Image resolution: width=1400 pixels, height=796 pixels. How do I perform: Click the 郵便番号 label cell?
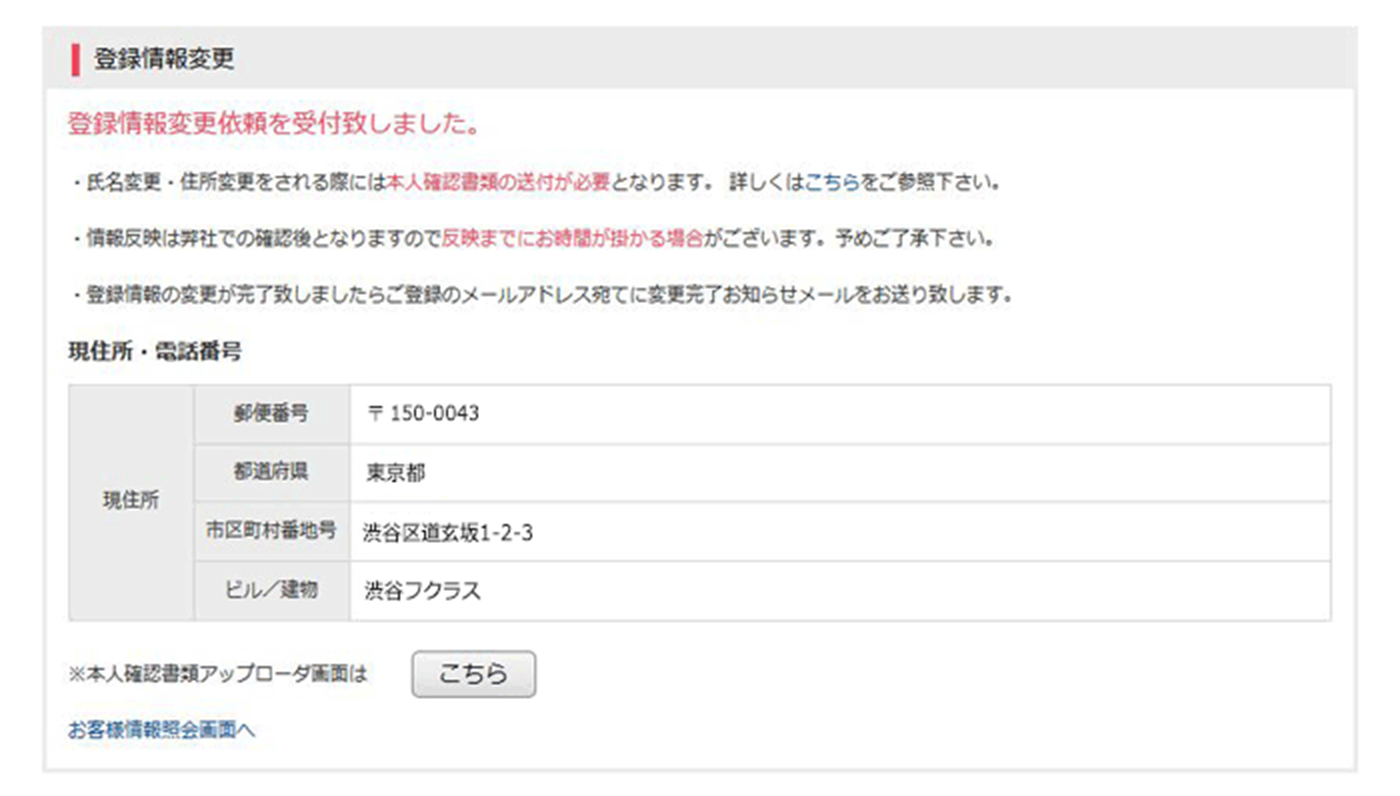click(x=271, y=414)
